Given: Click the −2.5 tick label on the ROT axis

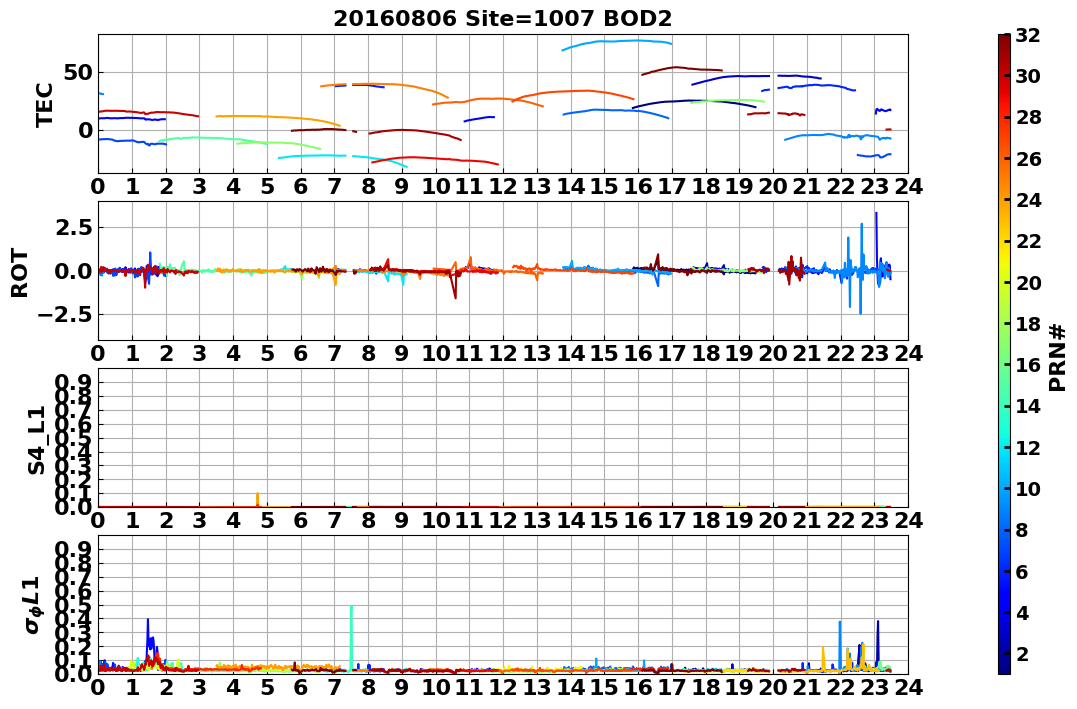Looking at the screenshot, I should (x=64, y=315).
